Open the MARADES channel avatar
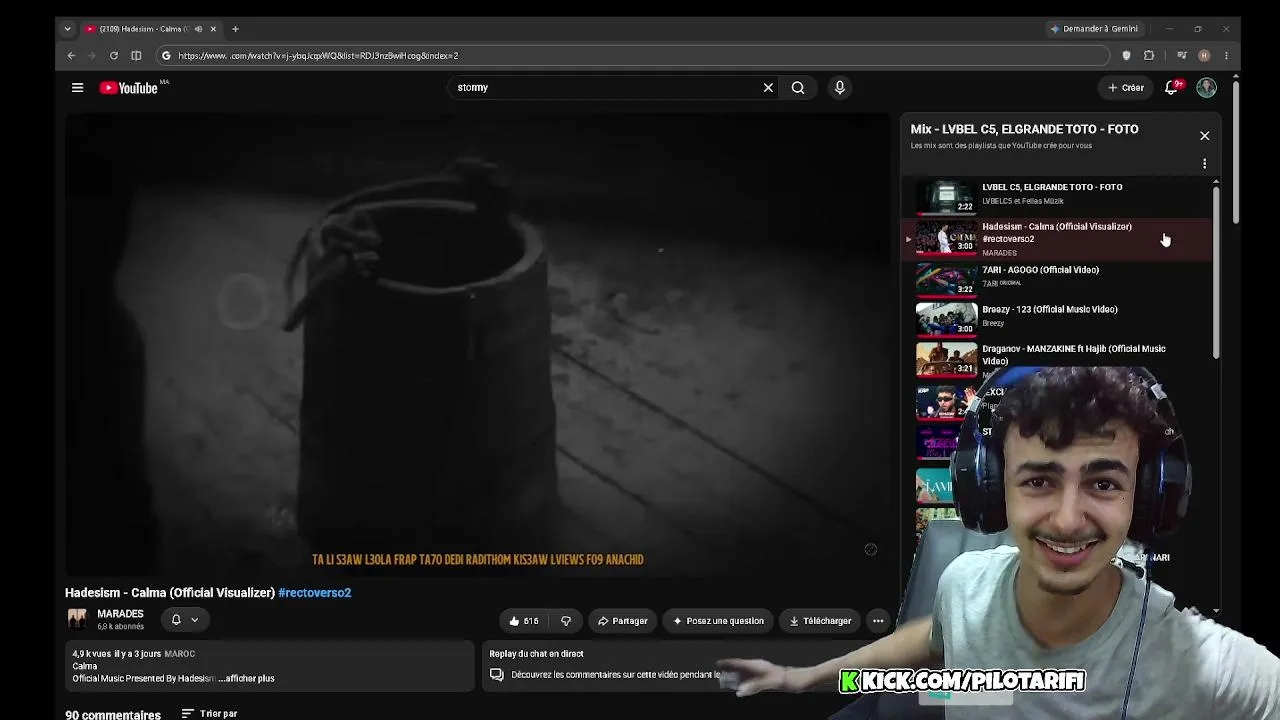 coord(77,619)
